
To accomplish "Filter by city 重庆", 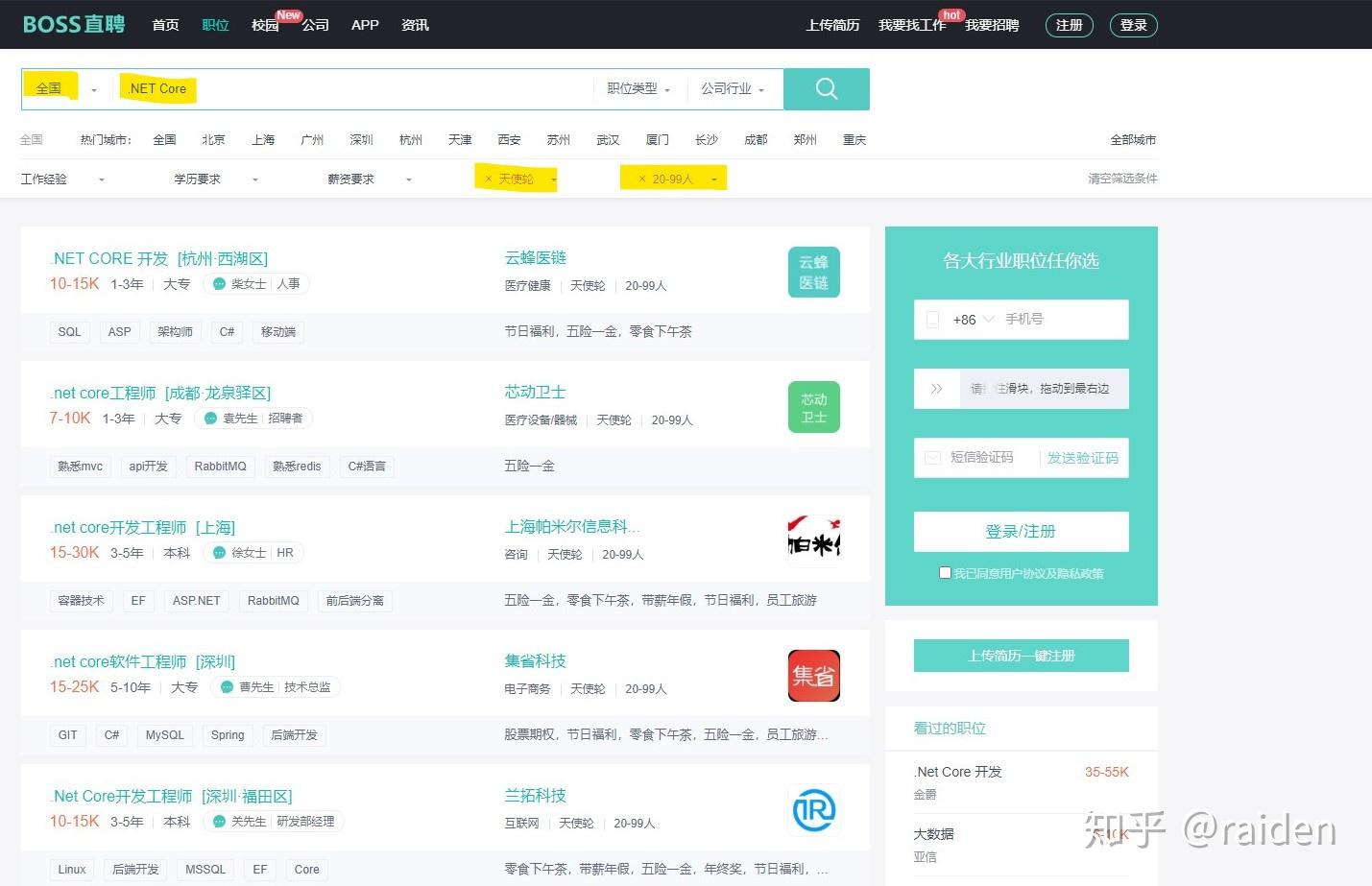I will pos(854,140).
